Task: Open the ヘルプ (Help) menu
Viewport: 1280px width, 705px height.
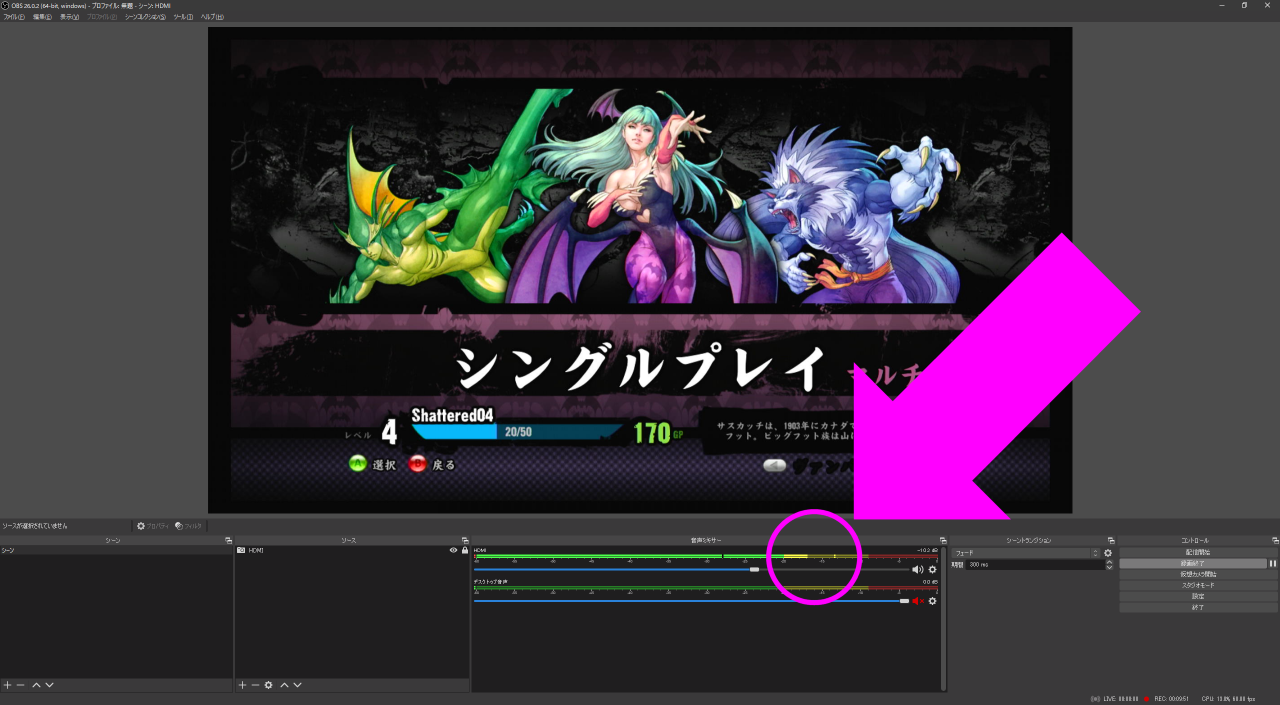Action: pos(212,17)
